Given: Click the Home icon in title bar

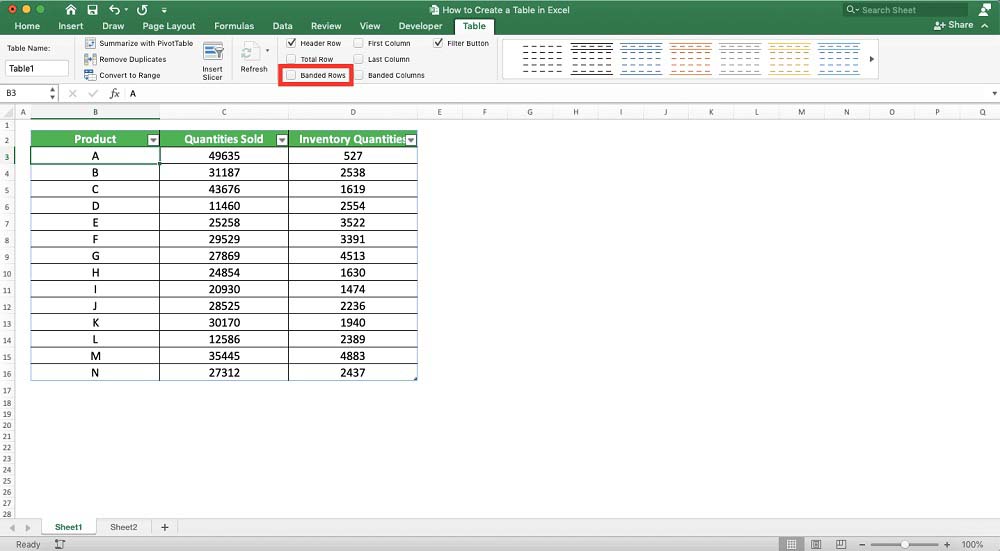Looking at the screenshot, I should pyautogui.click(x=71, y=9).
